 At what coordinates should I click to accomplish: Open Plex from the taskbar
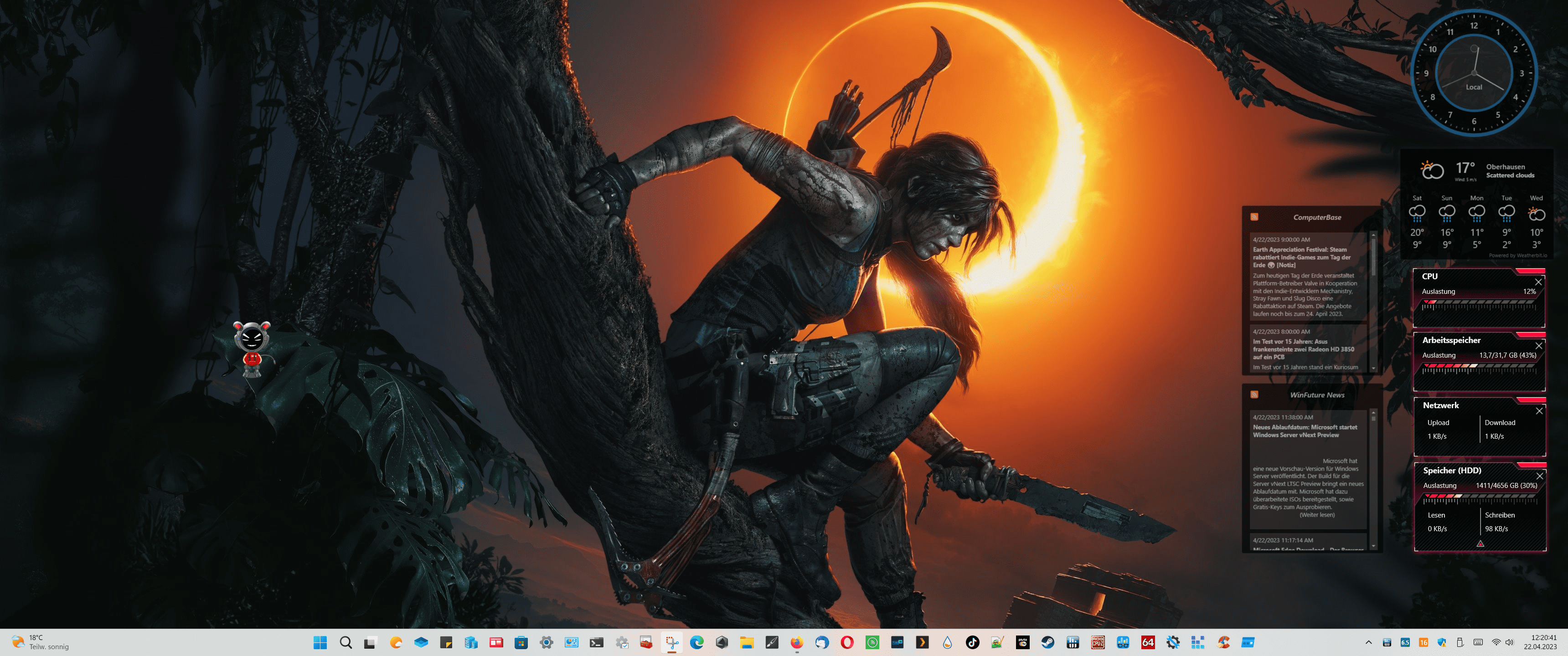tap(922, 643)
